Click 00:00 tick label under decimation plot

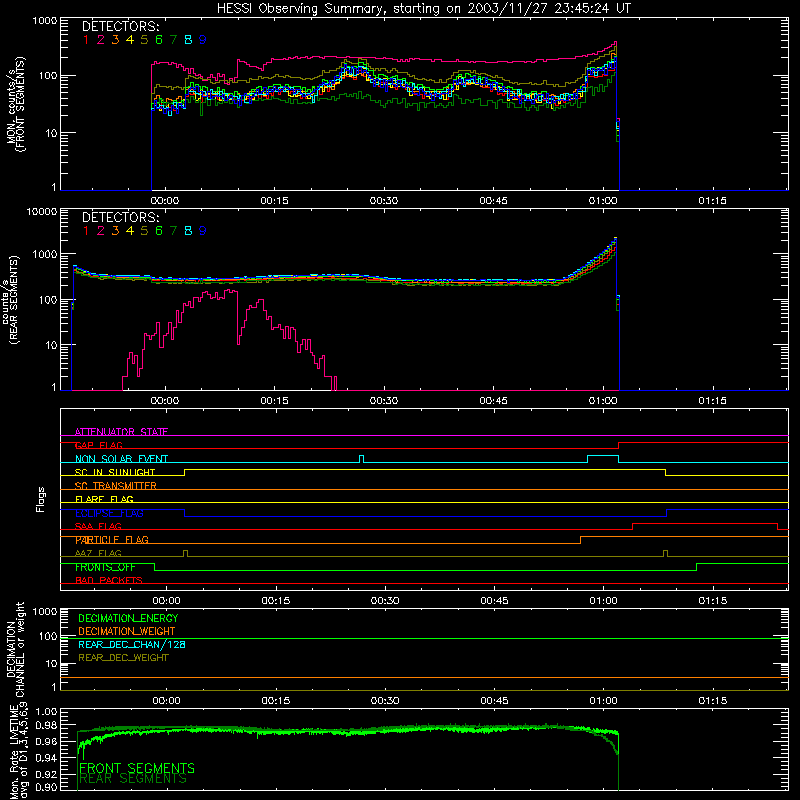pos(166,701)
